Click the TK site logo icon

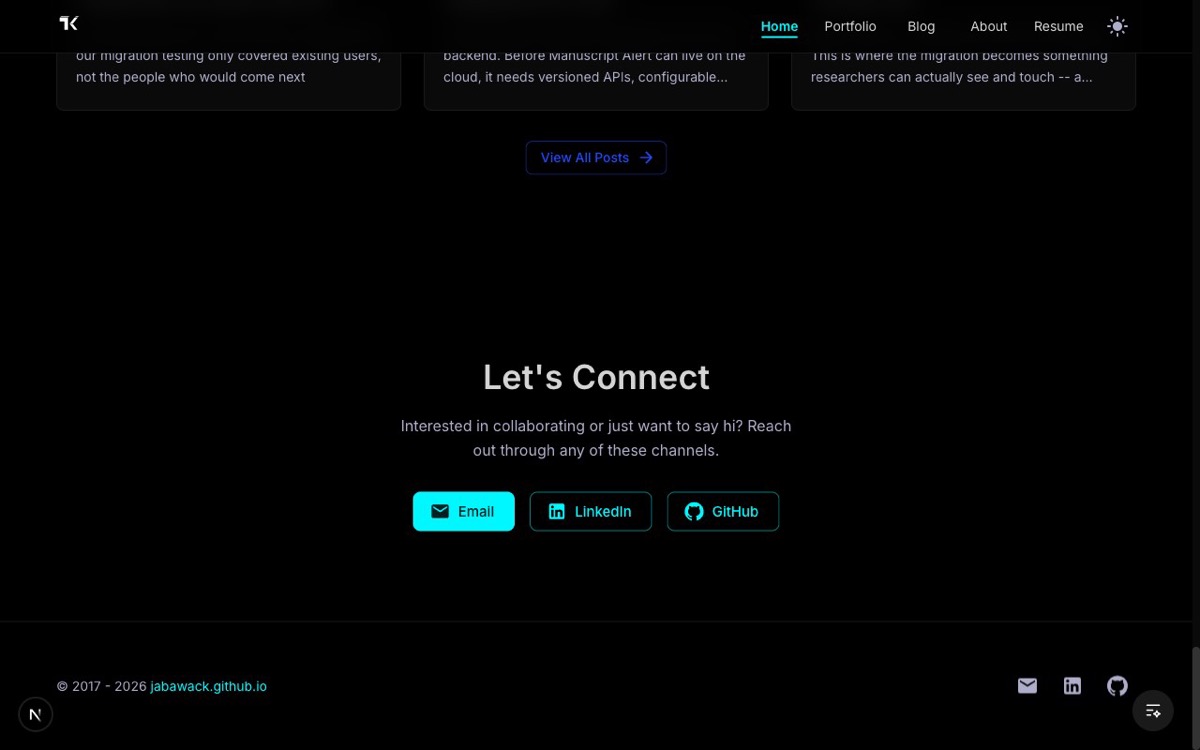click(x=69, y=23)
